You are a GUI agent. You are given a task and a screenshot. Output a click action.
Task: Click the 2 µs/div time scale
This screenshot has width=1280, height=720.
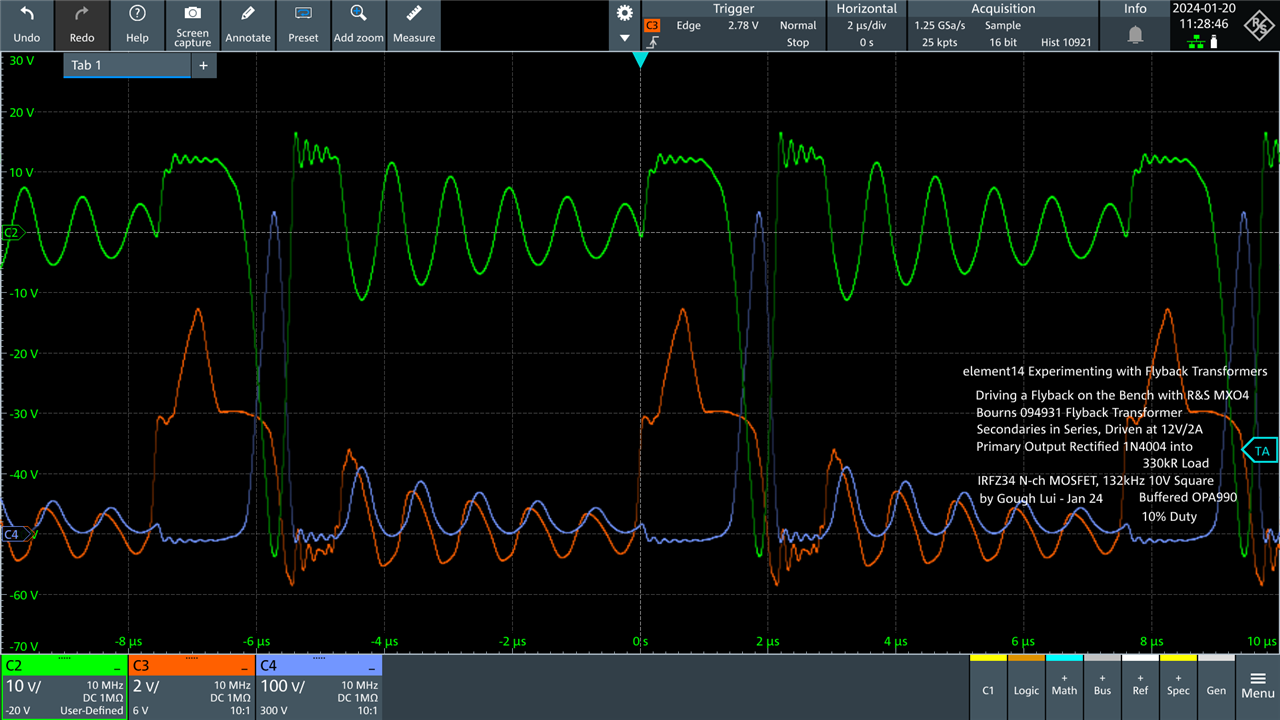(x=865, y=26)
